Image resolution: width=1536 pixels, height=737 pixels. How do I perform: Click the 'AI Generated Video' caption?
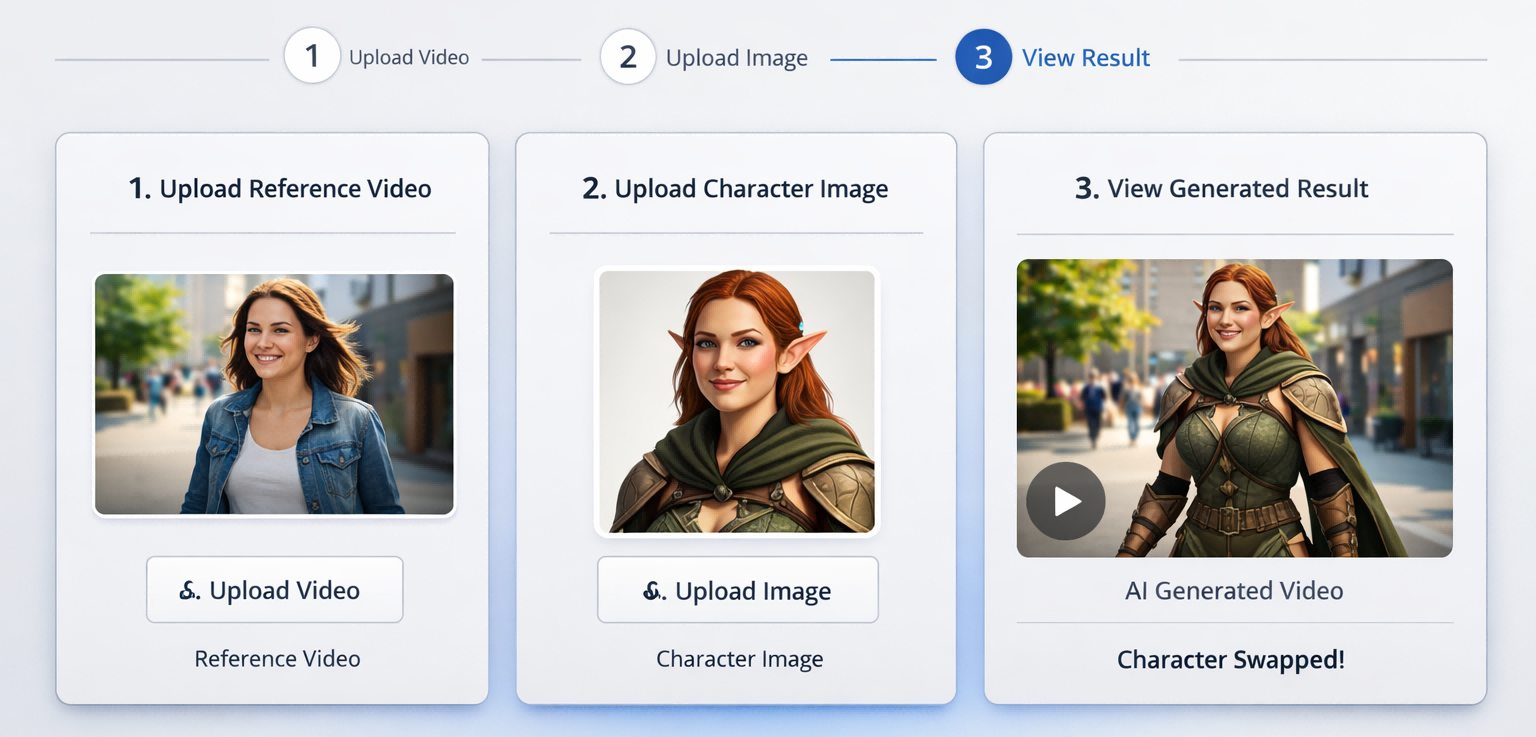click(1233, 591)
